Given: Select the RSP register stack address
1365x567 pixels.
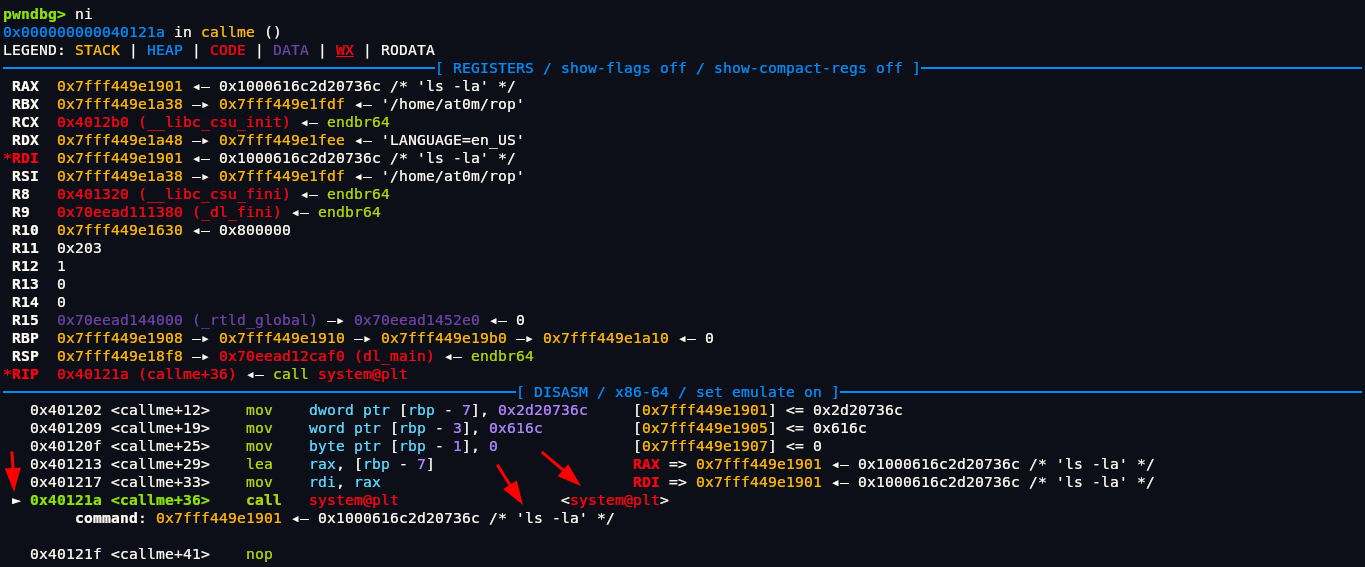Looking at the screenshot, I should coord(120,356).
